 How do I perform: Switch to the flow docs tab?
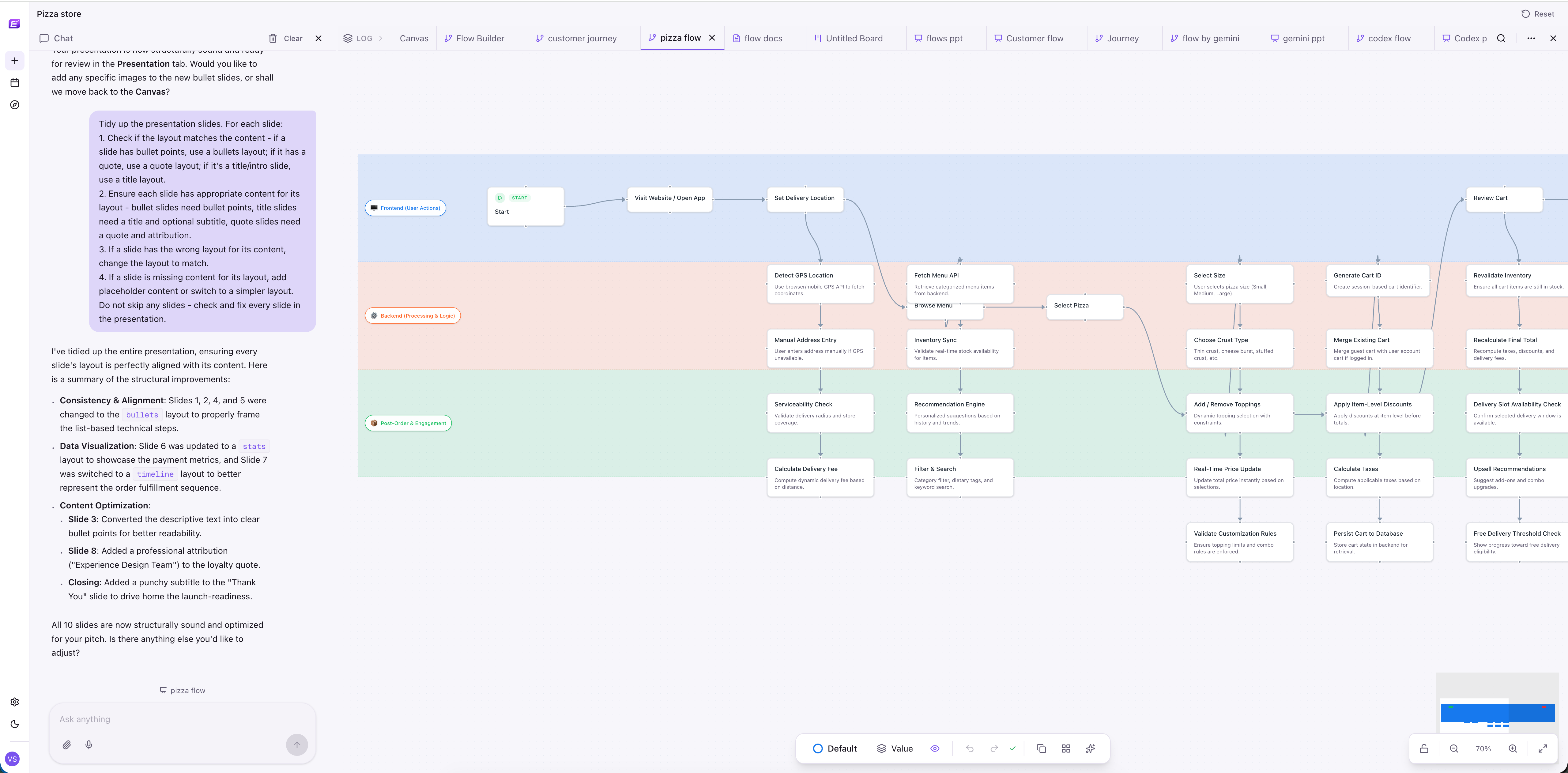763,38
